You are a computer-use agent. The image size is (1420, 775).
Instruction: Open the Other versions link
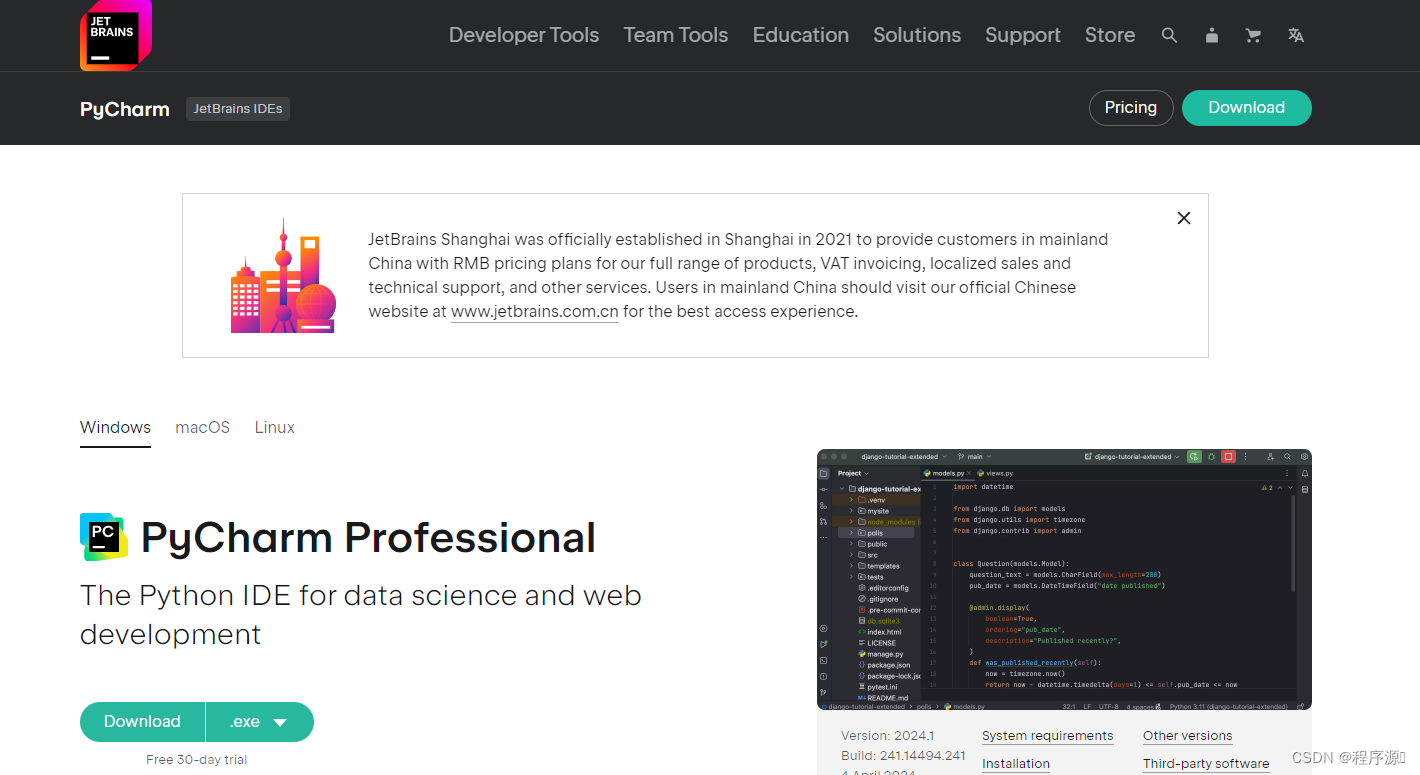tap(1187, 736)
